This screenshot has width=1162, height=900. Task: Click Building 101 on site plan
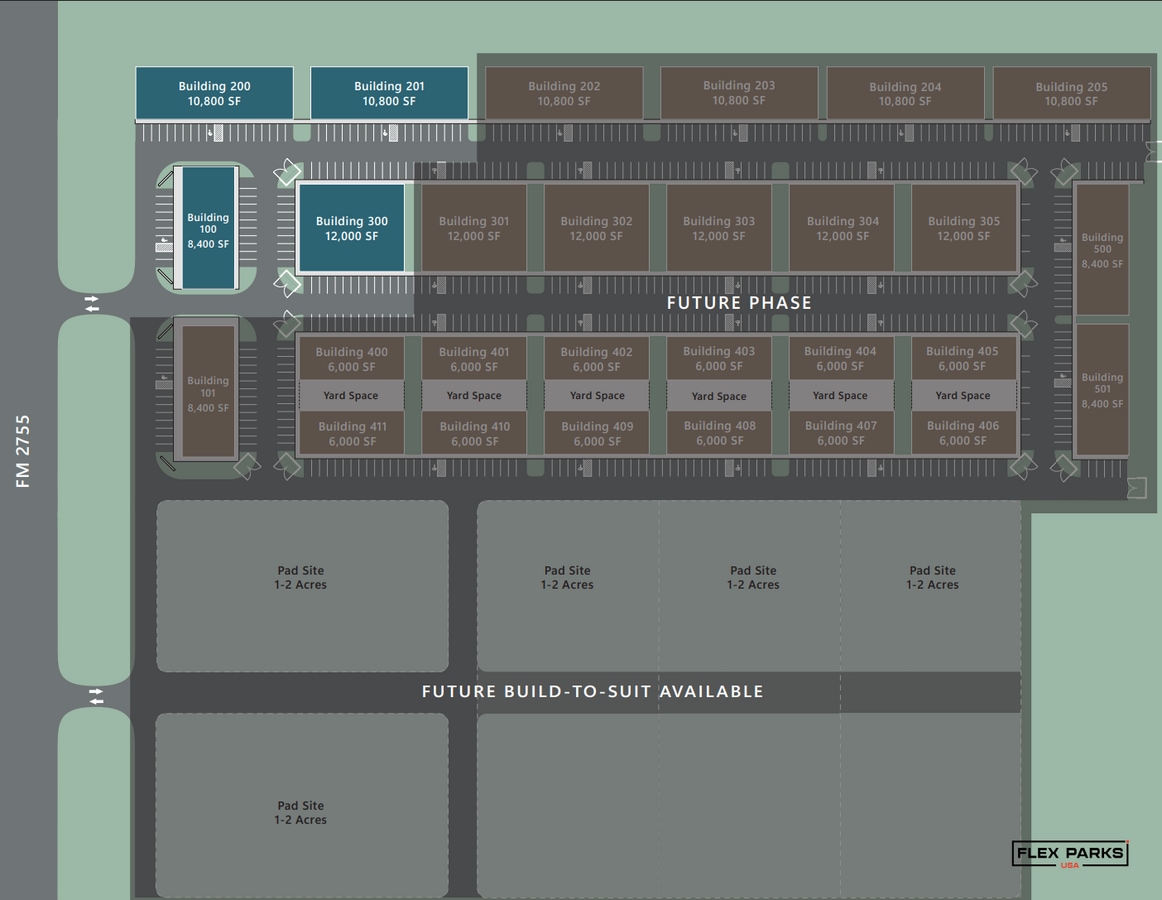point(208,393)
